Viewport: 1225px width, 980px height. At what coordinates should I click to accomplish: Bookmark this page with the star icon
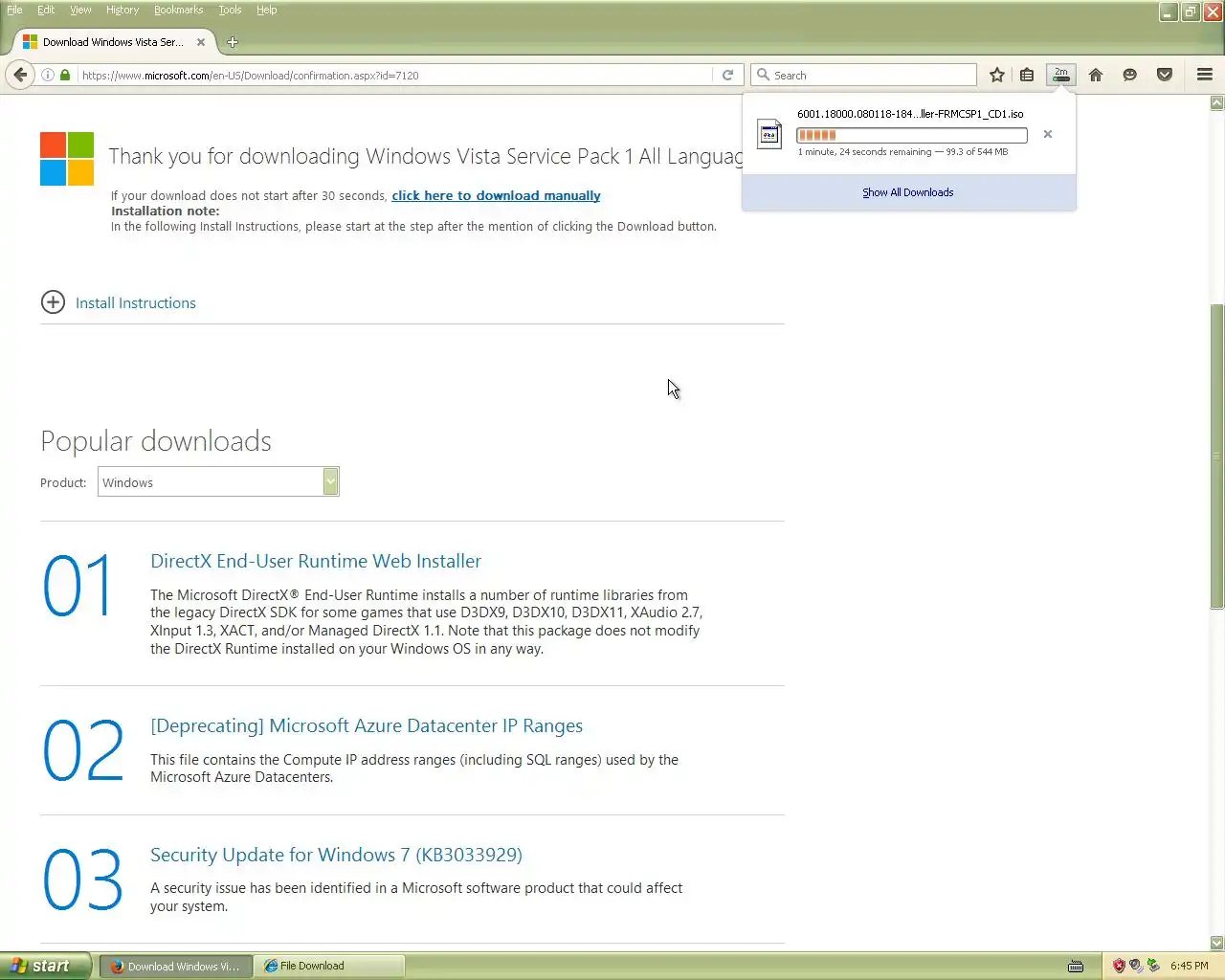coord(997,75)
